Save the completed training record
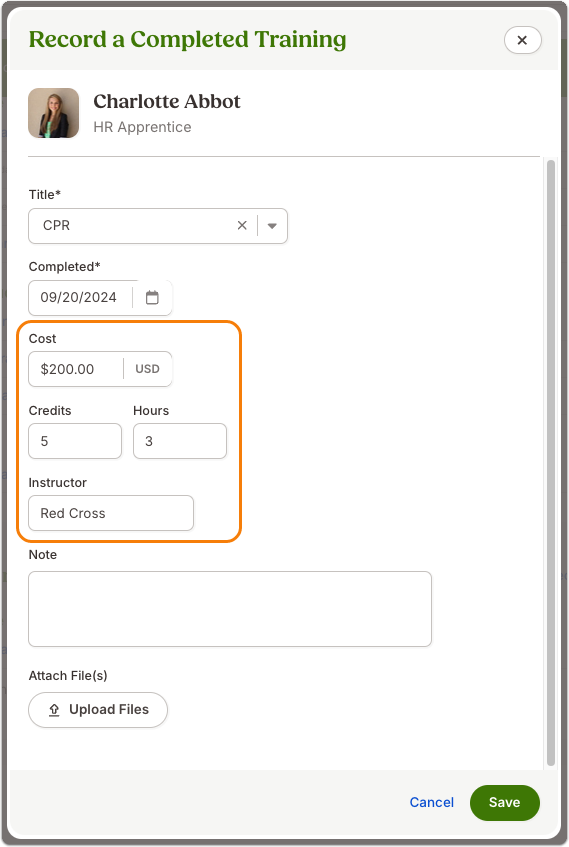569x847 pixels. [505, 802]
